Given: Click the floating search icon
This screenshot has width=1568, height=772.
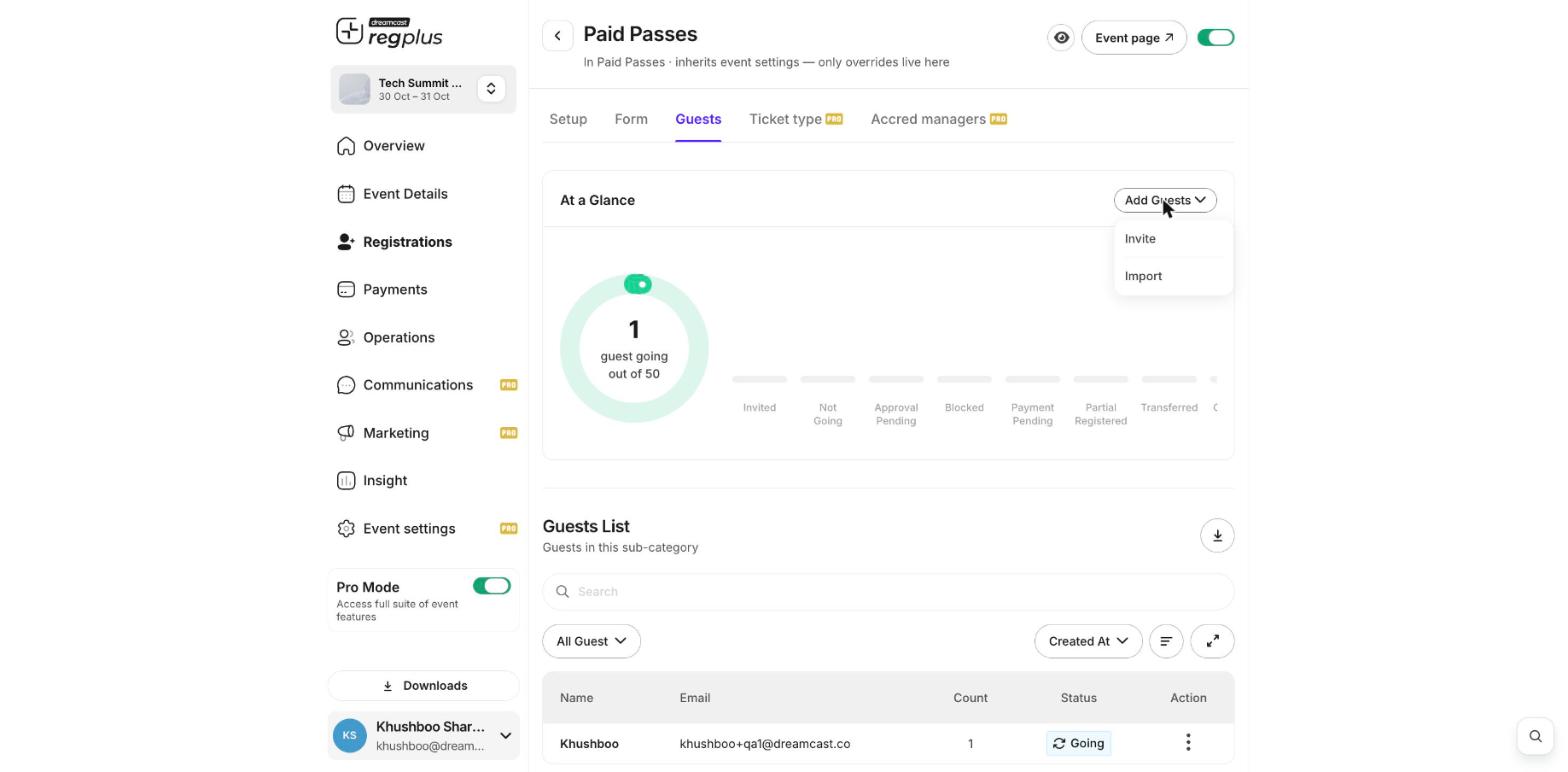Looking at the screenshot, I should click(x=1535, y=736).
